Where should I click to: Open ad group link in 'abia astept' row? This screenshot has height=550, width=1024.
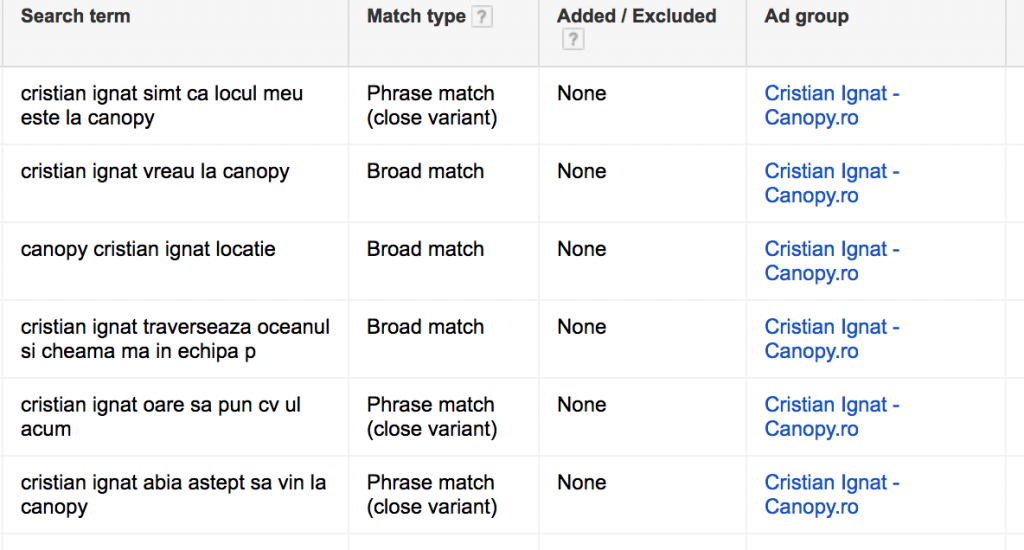(832, 495)
